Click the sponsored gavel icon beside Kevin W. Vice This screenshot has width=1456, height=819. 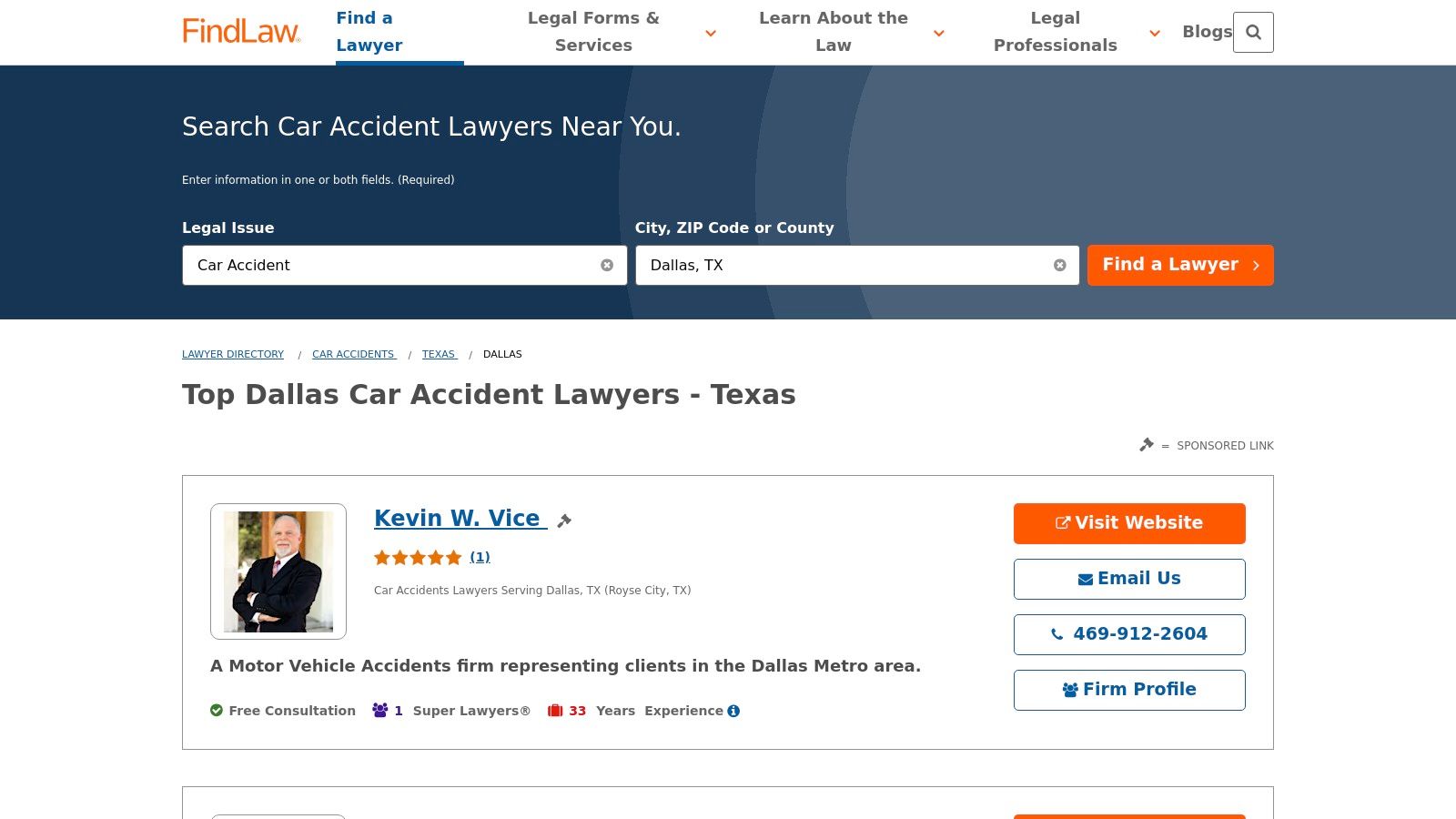(x=565, y=520)
